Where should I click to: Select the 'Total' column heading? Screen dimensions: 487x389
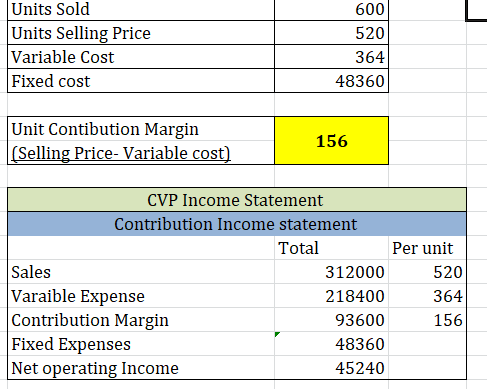pyautogui.click(x=298, y=248)
